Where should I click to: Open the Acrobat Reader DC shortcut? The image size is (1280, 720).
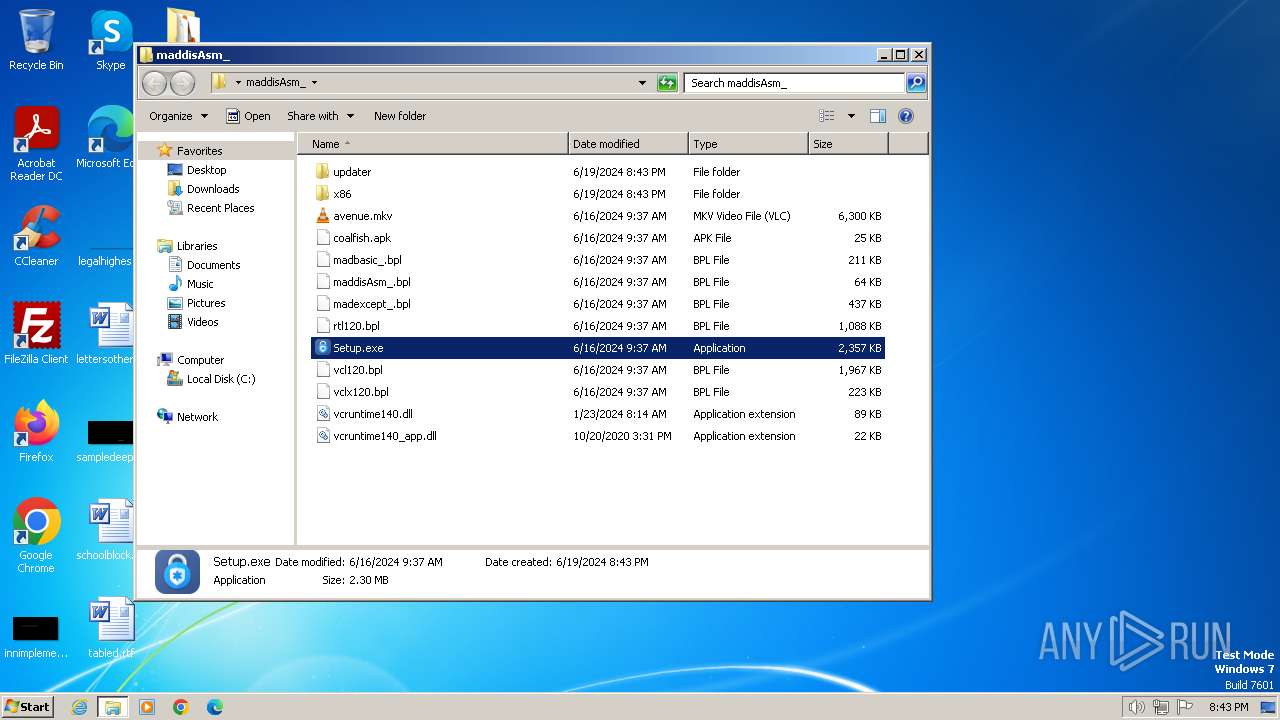coord(36,145)
